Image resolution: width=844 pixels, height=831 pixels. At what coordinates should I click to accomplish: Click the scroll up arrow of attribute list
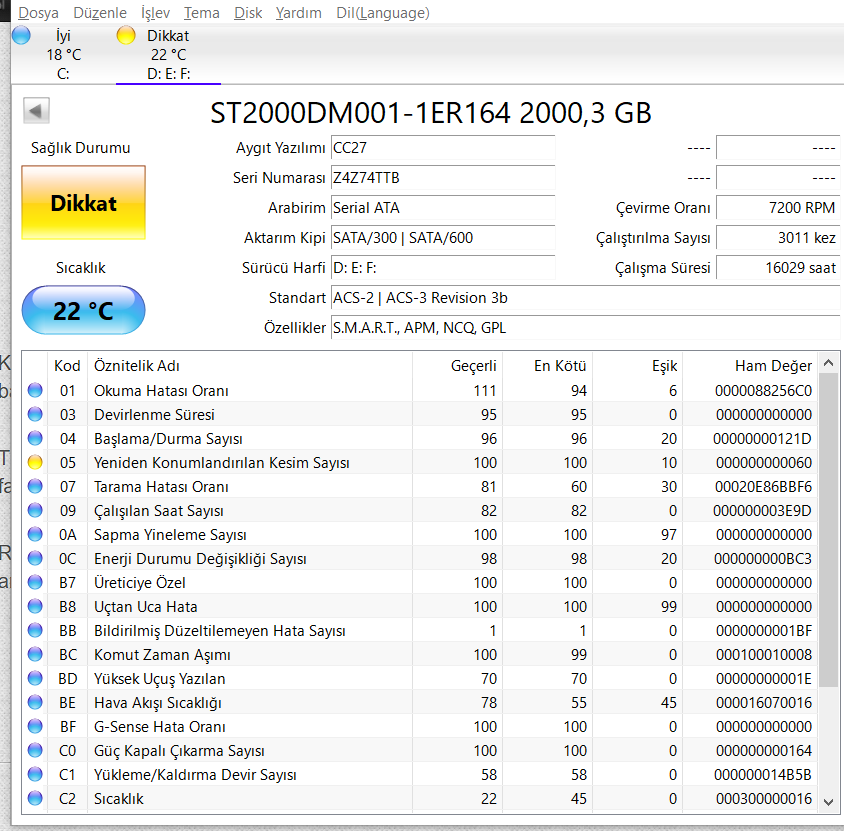click(x=829, y=365)
